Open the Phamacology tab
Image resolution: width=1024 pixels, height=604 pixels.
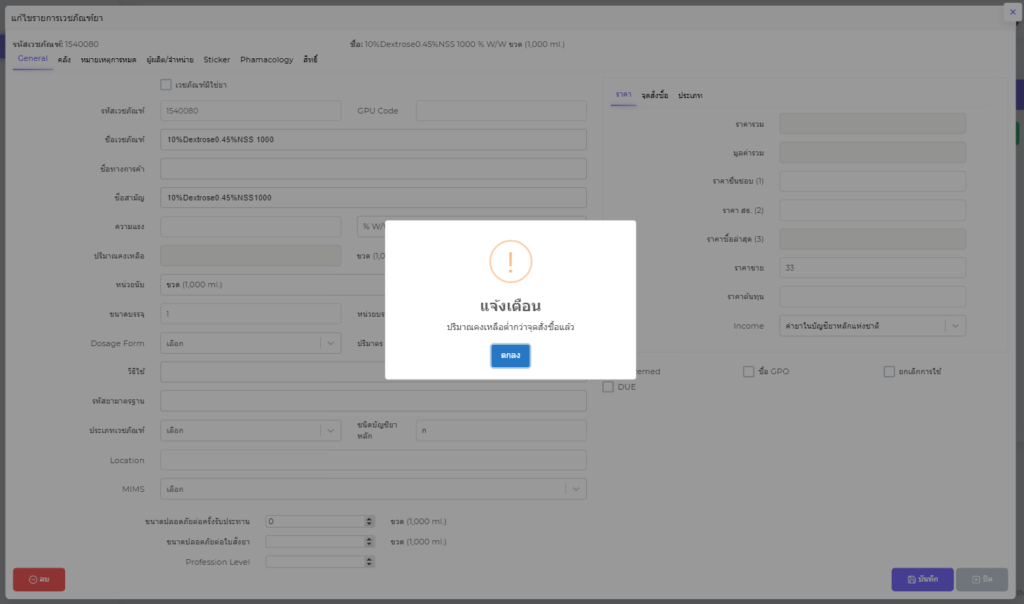click(x=266, y=60)
